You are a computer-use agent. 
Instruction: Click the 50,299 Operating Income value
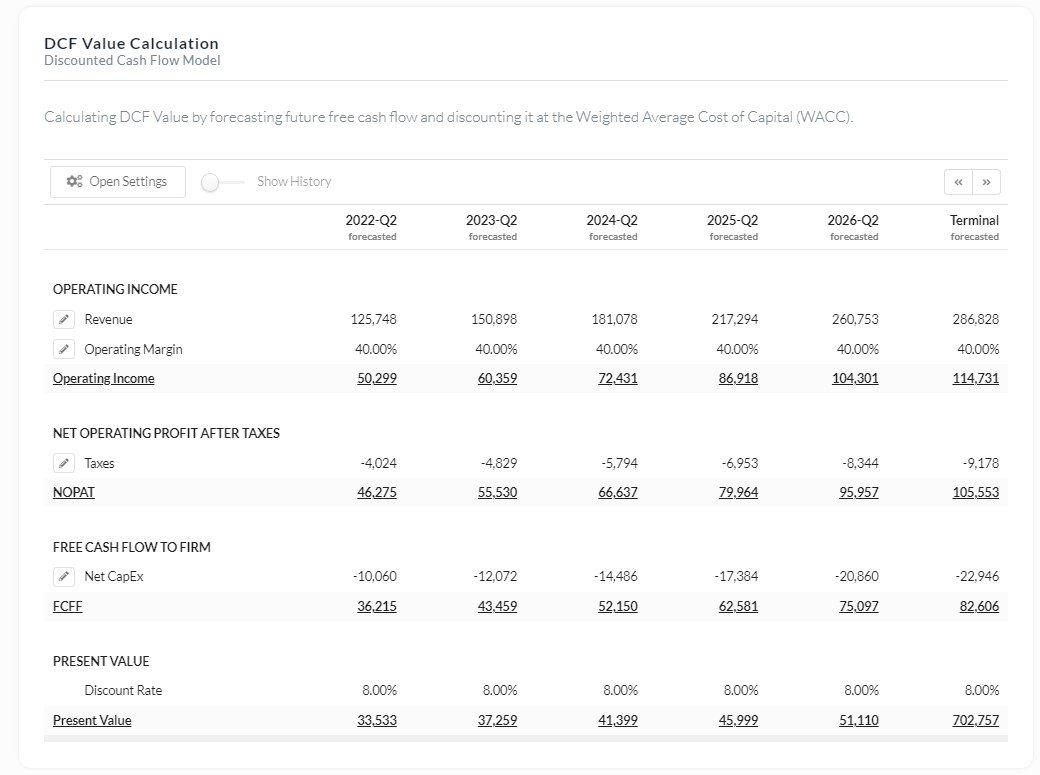click(x=379, y=378)
